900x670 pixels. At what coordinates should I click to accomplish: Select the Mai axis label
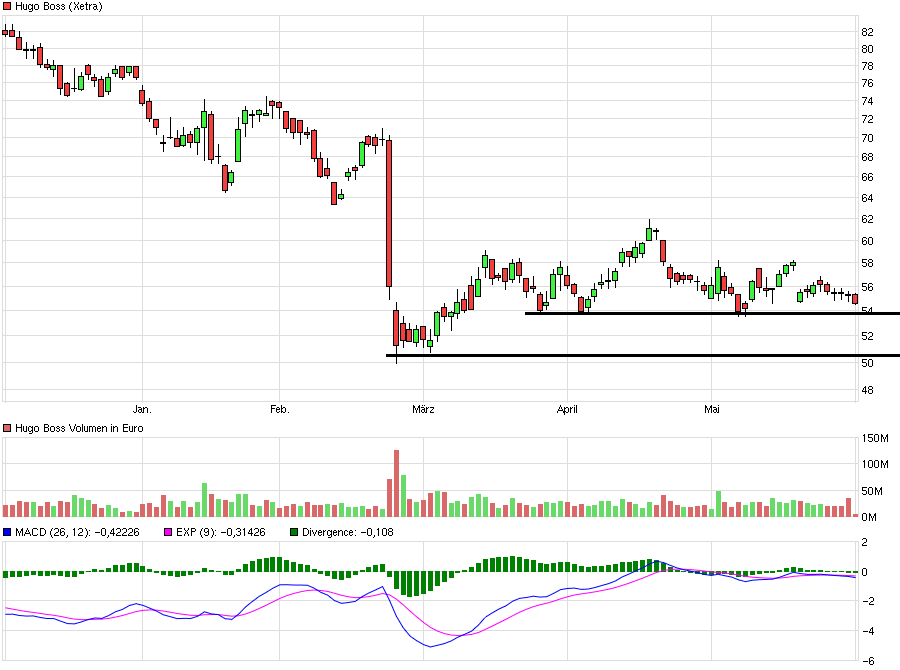click(711, 409)
